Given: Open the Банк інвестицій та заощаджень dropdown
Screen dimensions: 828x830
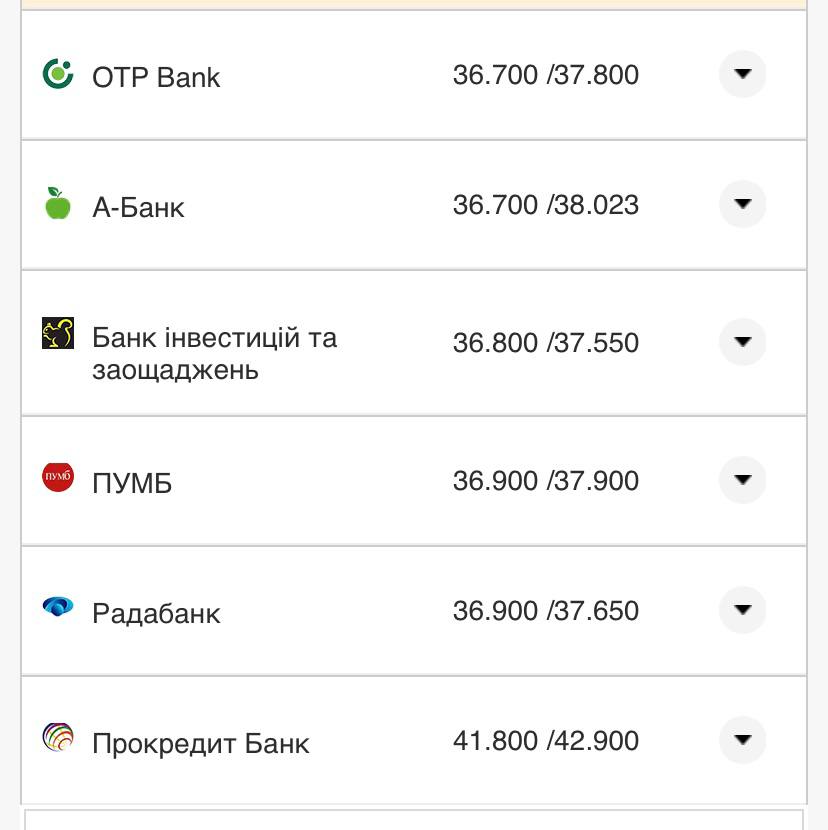Looking at the screenshot, I should pyautogui.click(x=742, y=341).
